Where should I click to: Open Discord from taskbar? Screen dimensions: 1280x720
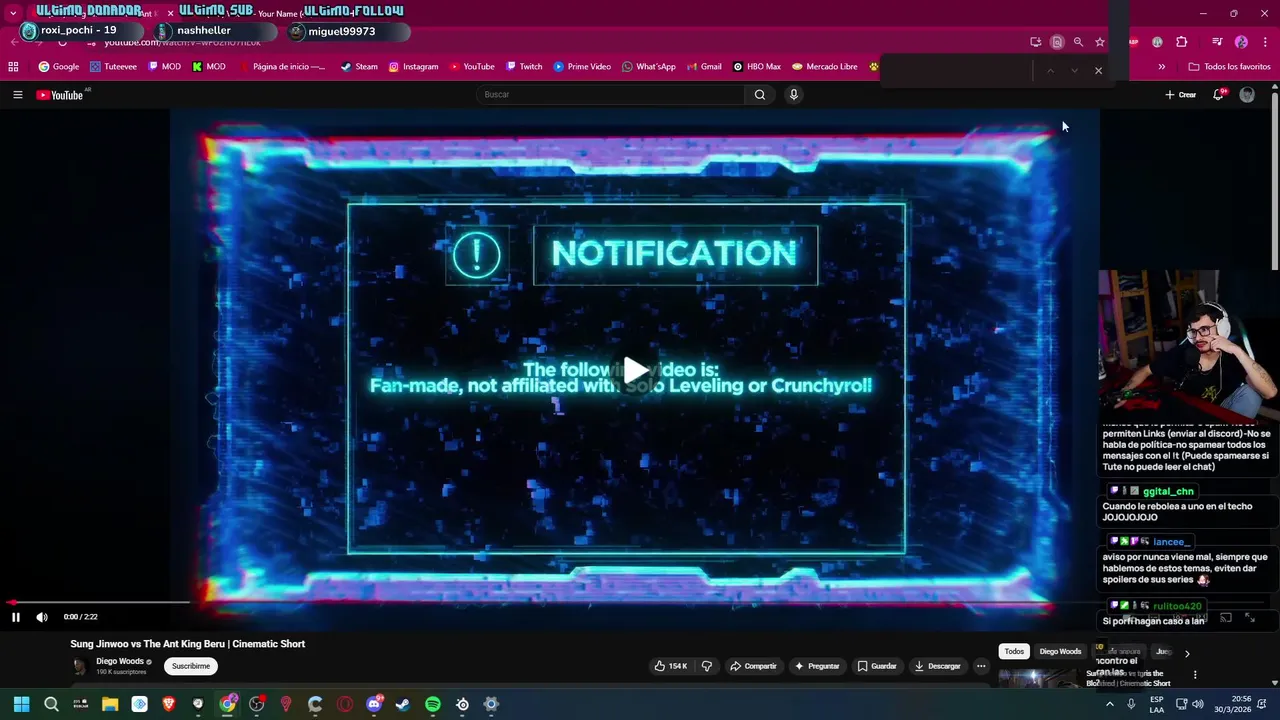[374, 704]
